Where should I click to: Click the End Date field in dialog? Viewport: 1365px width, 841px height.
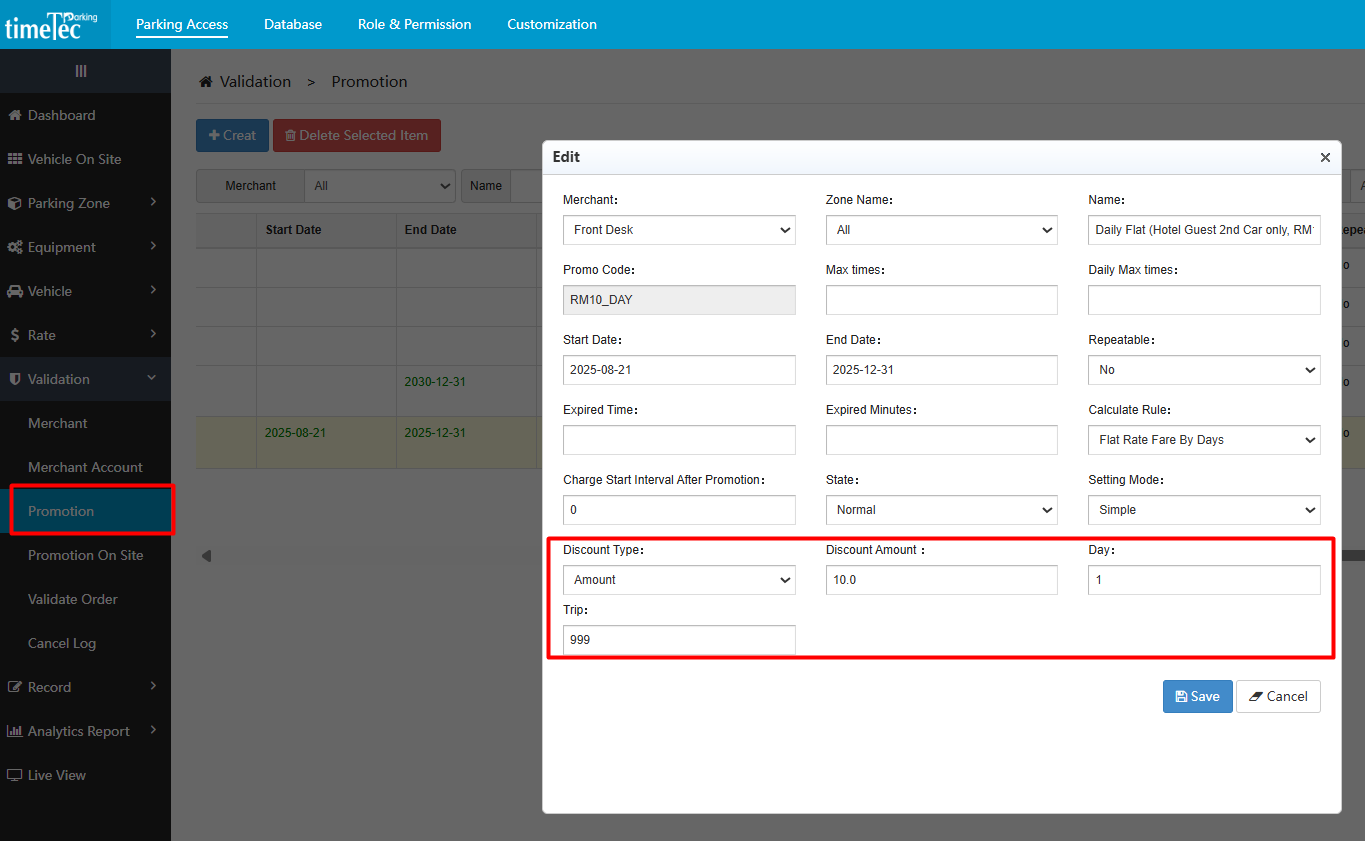click(x=941, y=370)
